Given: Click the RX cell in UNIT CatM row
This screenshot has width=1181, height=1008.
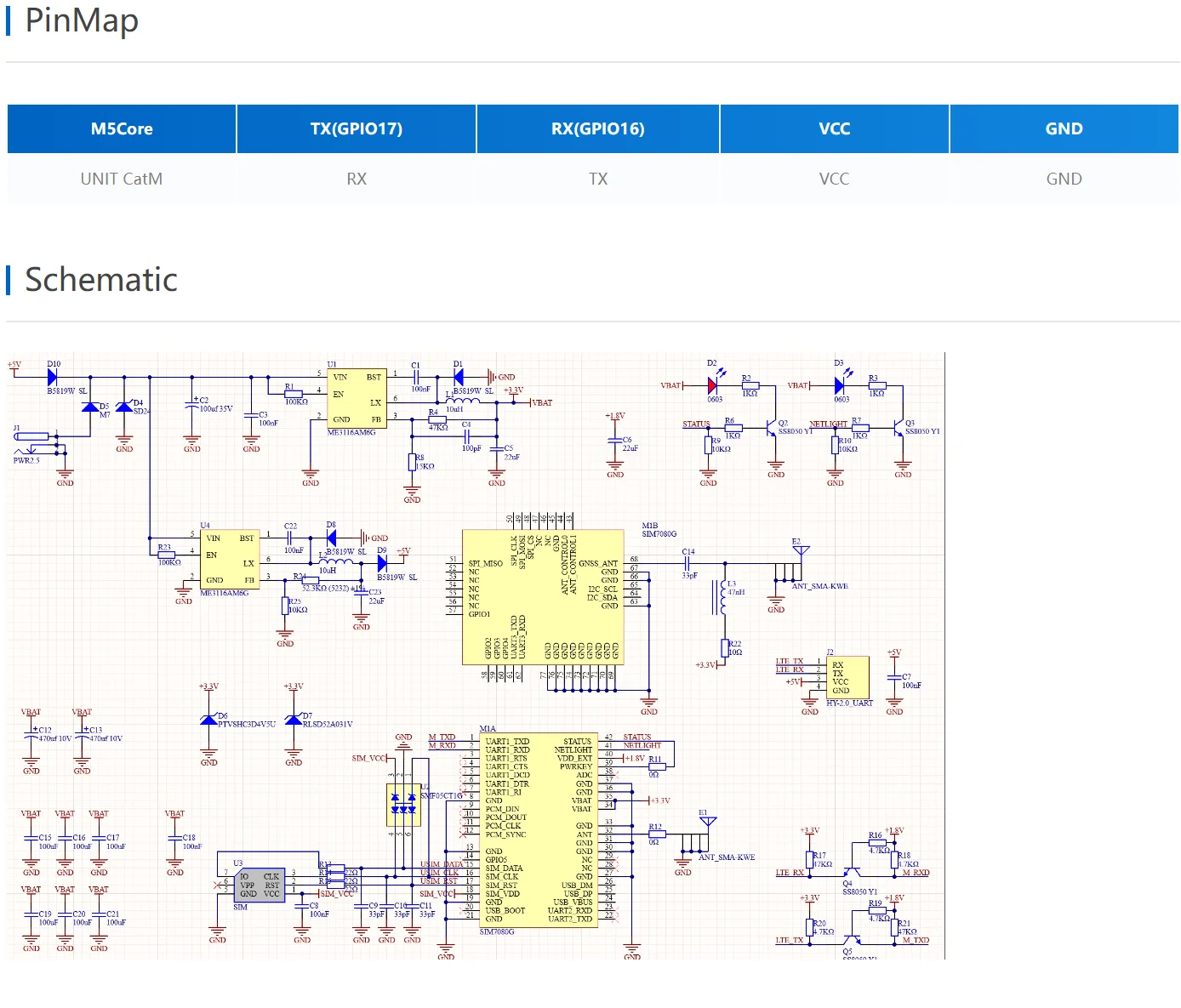Looking at the screenshot, I should coord(357,179).
